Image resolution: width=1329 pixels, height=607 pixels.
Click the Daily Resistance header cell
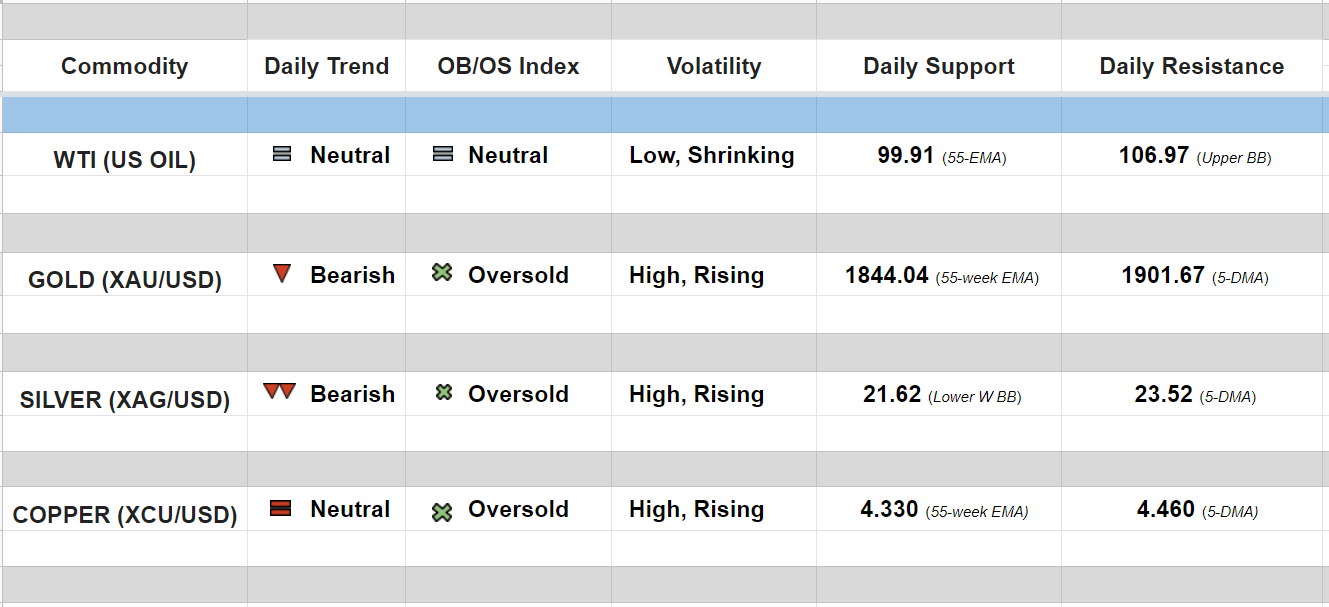coord(1192,67)
